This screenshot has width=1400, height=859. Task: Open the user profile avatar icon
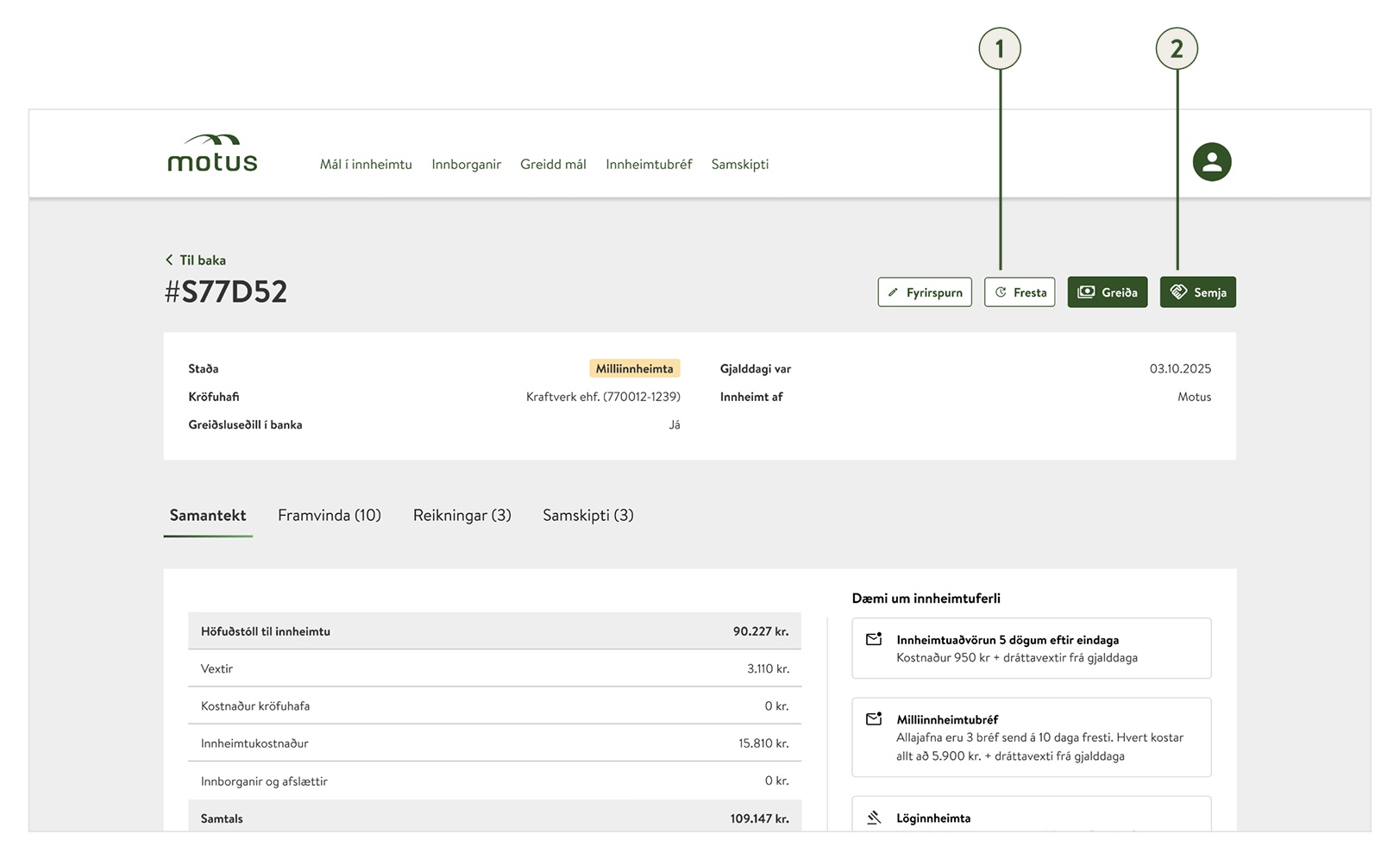1211,162
